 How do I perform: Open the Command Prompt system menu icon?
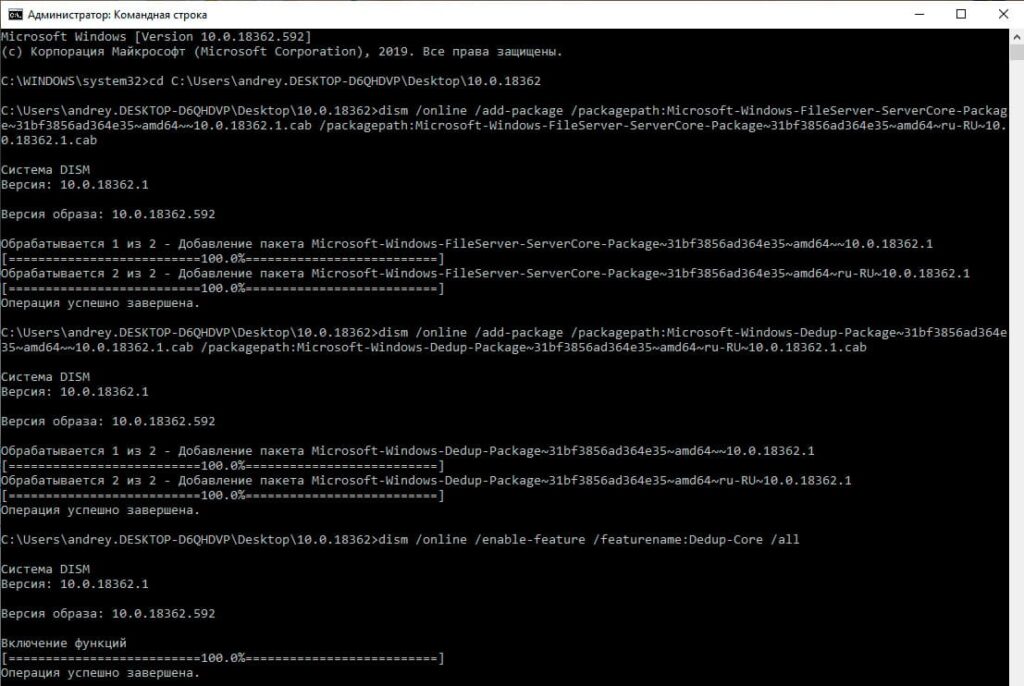coord(12,14)
